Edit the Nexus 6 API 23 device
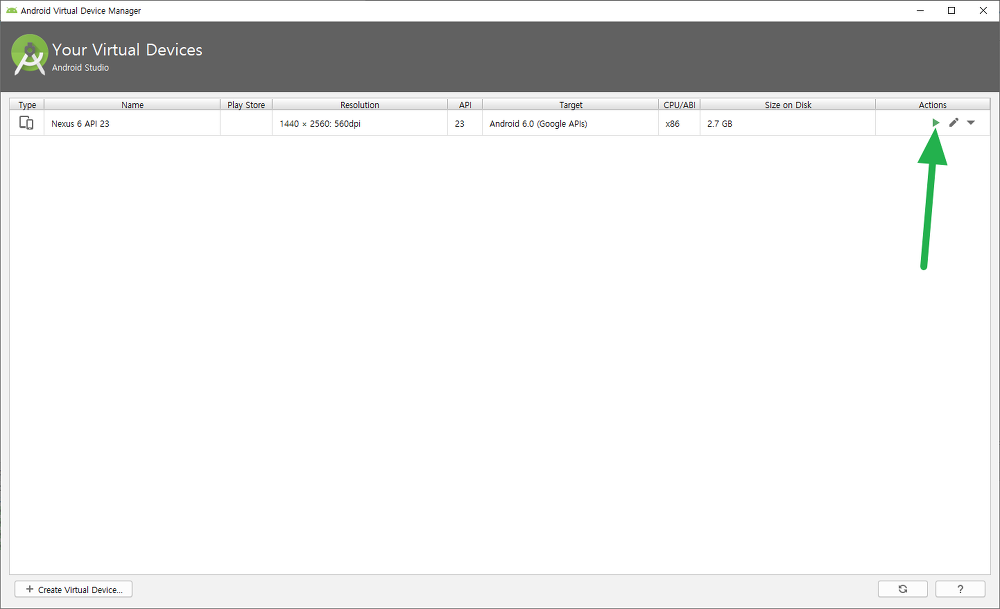Image resolution: width=1000 pixels, height=609 pixels. click(953, 122)
